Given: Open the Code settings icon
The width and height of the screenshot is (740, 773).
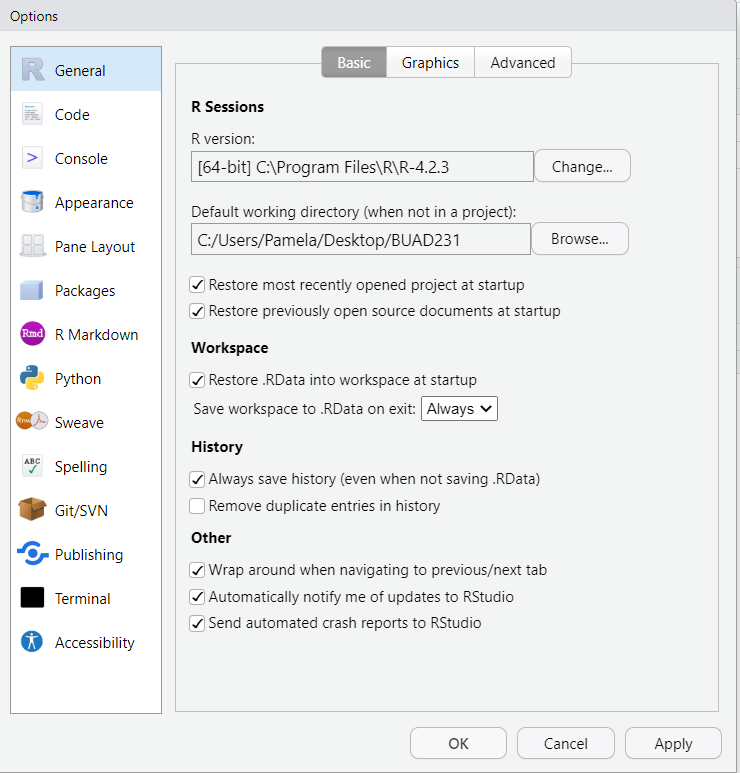Looking at the screenshot, I should coord(33,114).
